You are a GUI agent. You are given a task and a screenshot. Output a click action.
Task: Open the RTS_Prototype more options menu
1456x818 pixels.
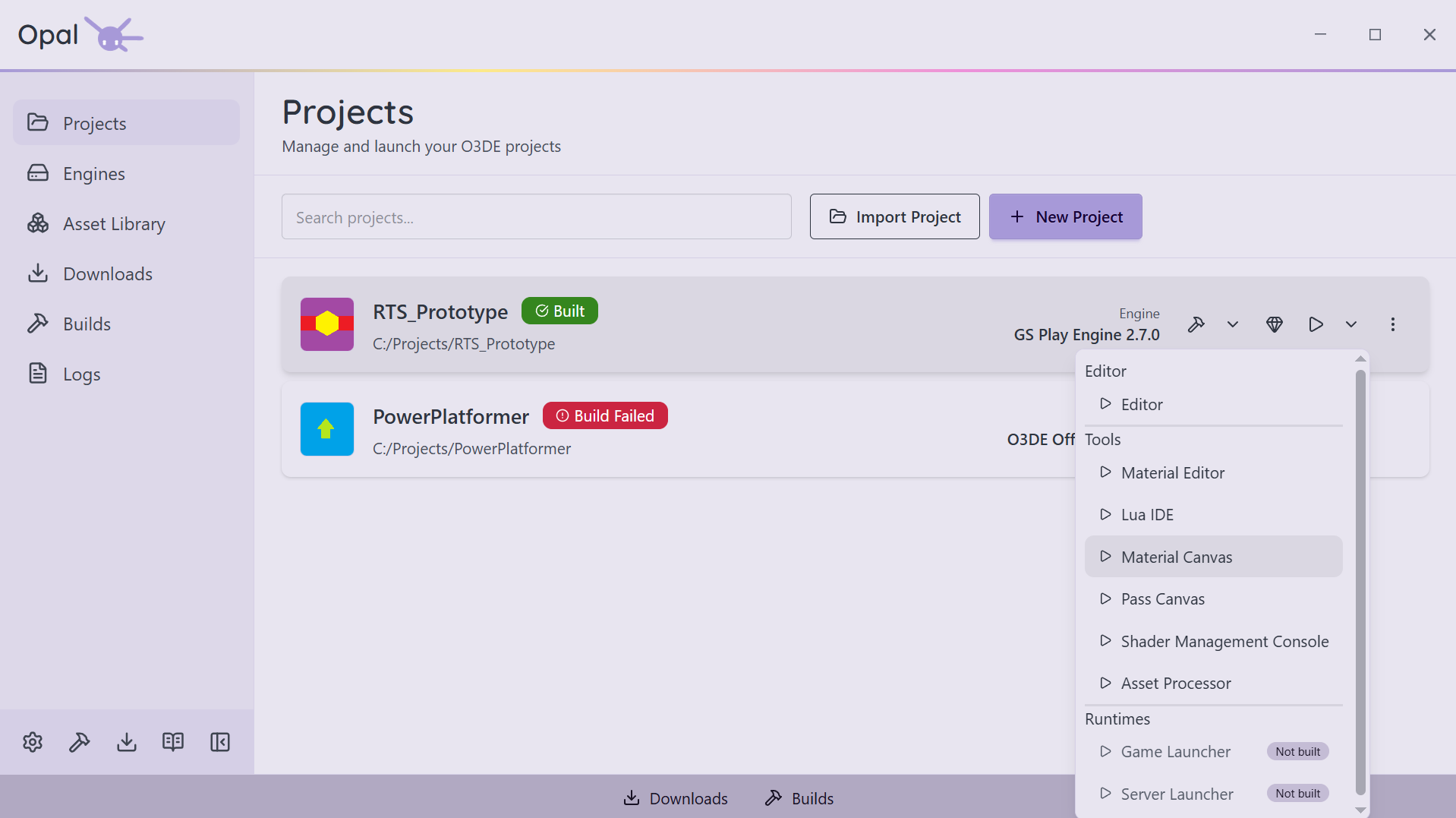[1393, 324]
